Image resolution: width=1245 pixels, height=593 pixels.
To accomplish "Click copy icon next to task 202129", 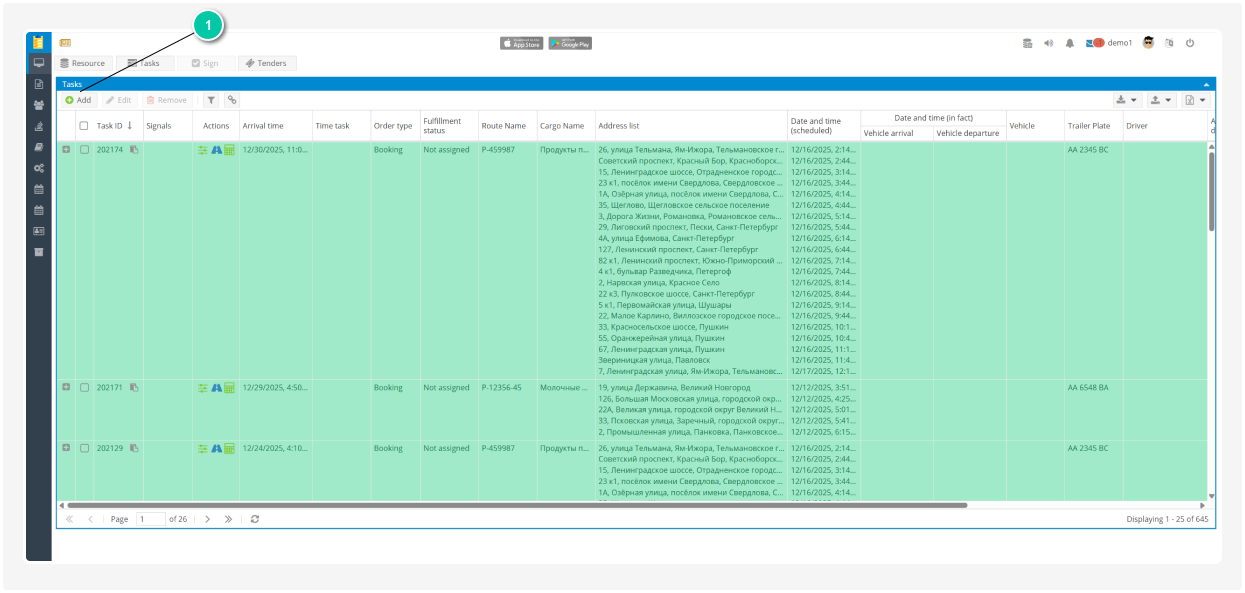I will 134,448.
